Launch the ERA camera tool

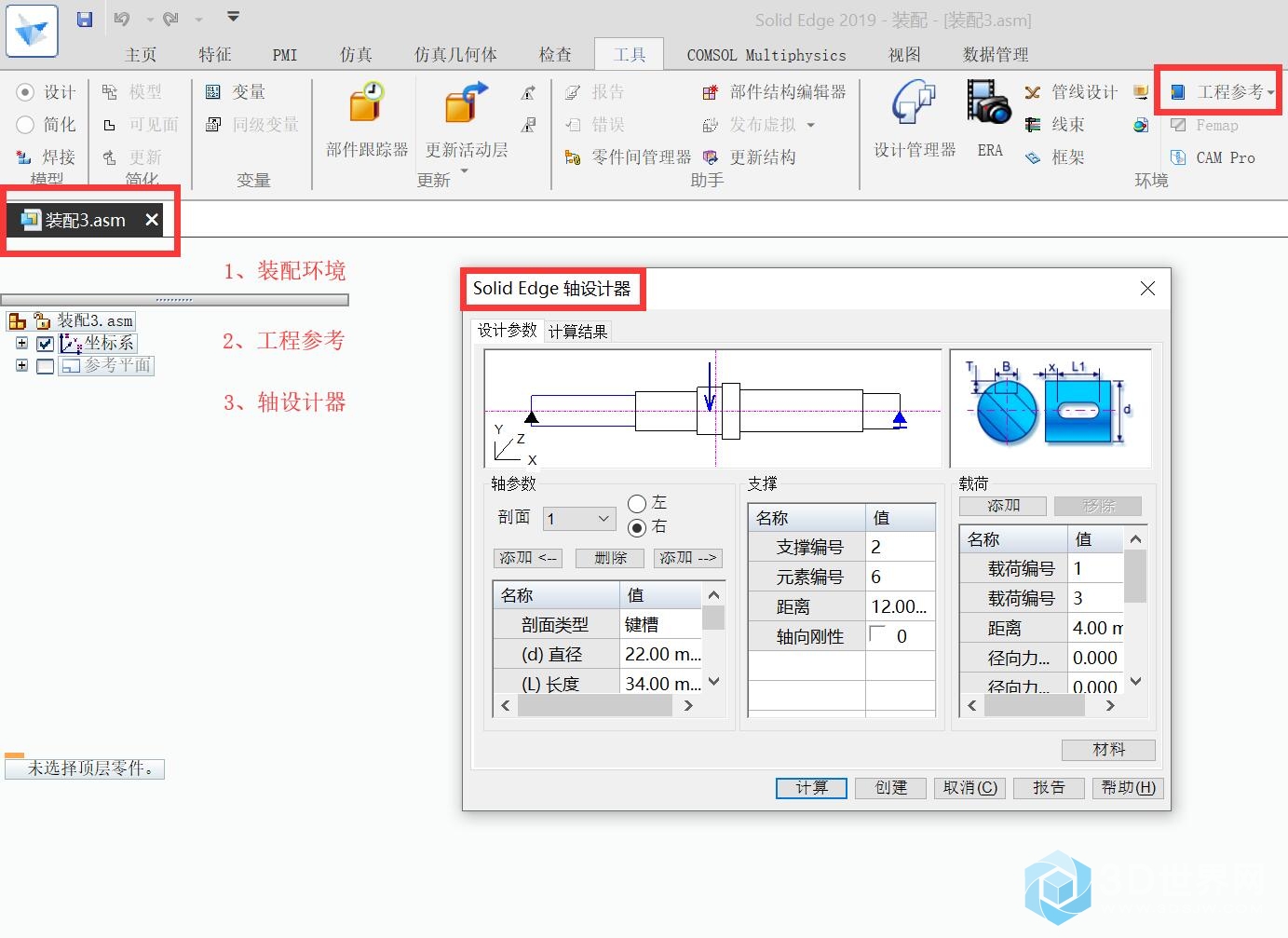989,121
